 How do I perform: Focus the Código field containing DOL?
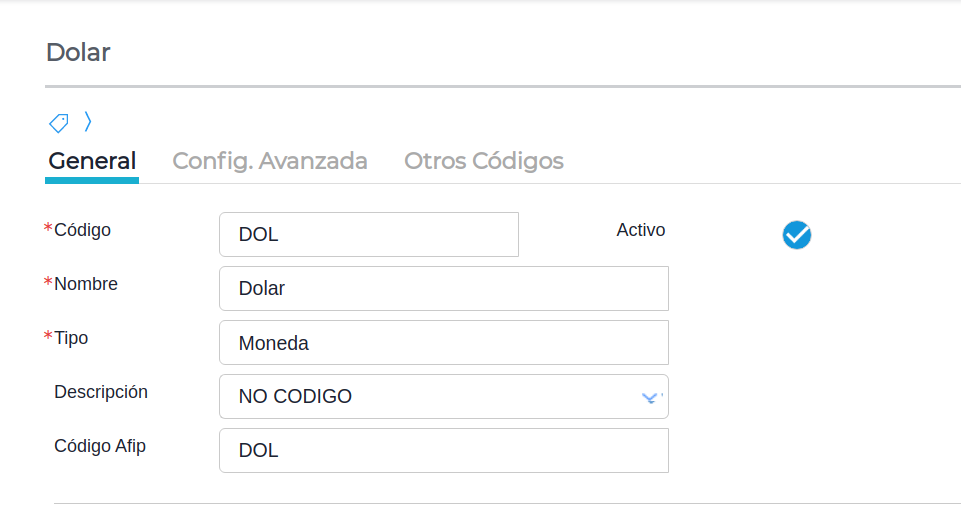coord(368,235)
